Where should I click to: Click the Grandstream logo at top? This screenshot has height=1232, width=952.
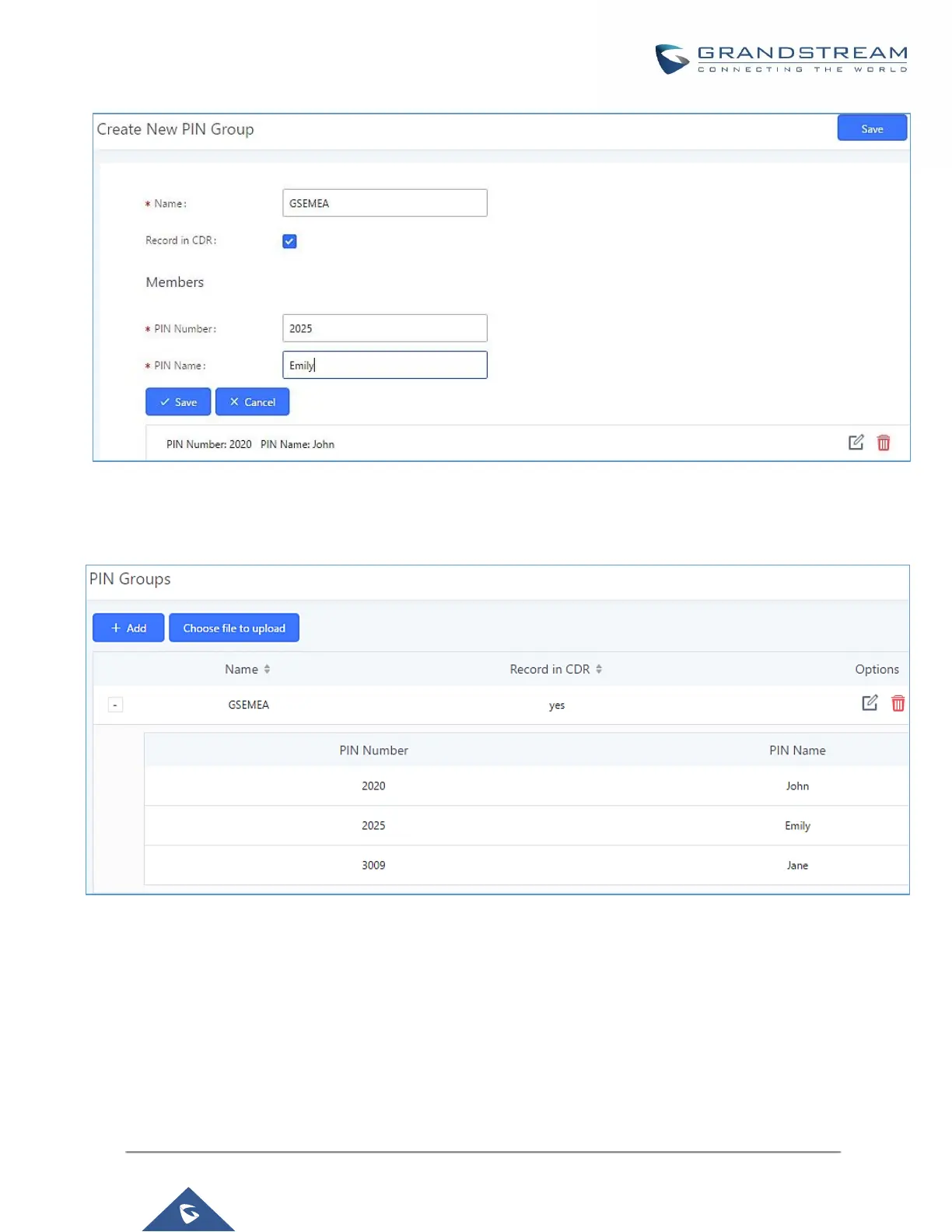coord(781,59)
